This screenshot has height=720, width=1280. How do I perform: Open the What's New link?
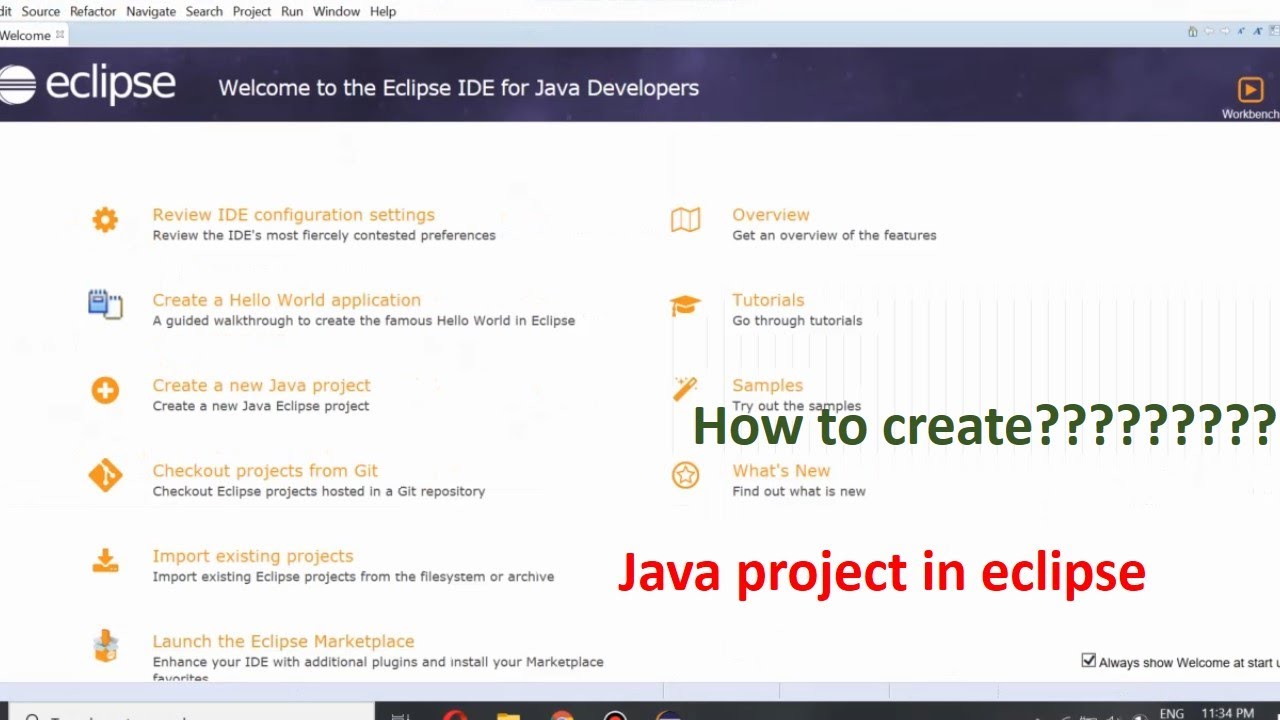tap(781, 470)
